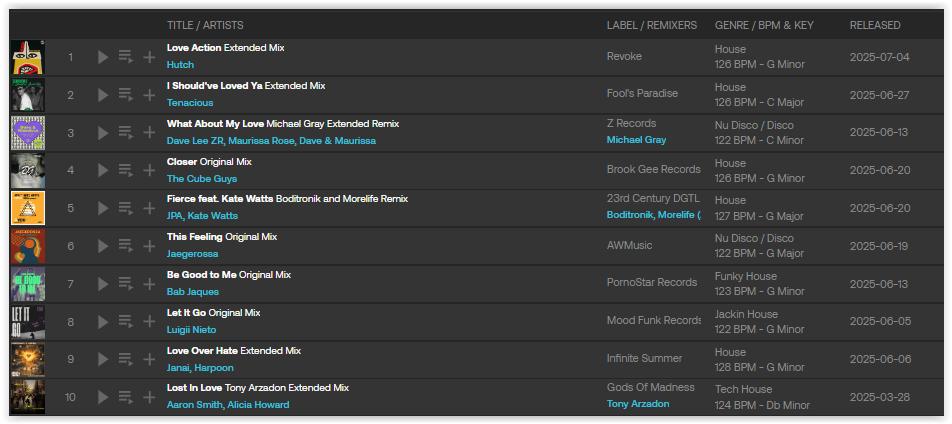This screenshot has width=952, height=424.
Task: Open Z Records label
Action: pos(631,123)
